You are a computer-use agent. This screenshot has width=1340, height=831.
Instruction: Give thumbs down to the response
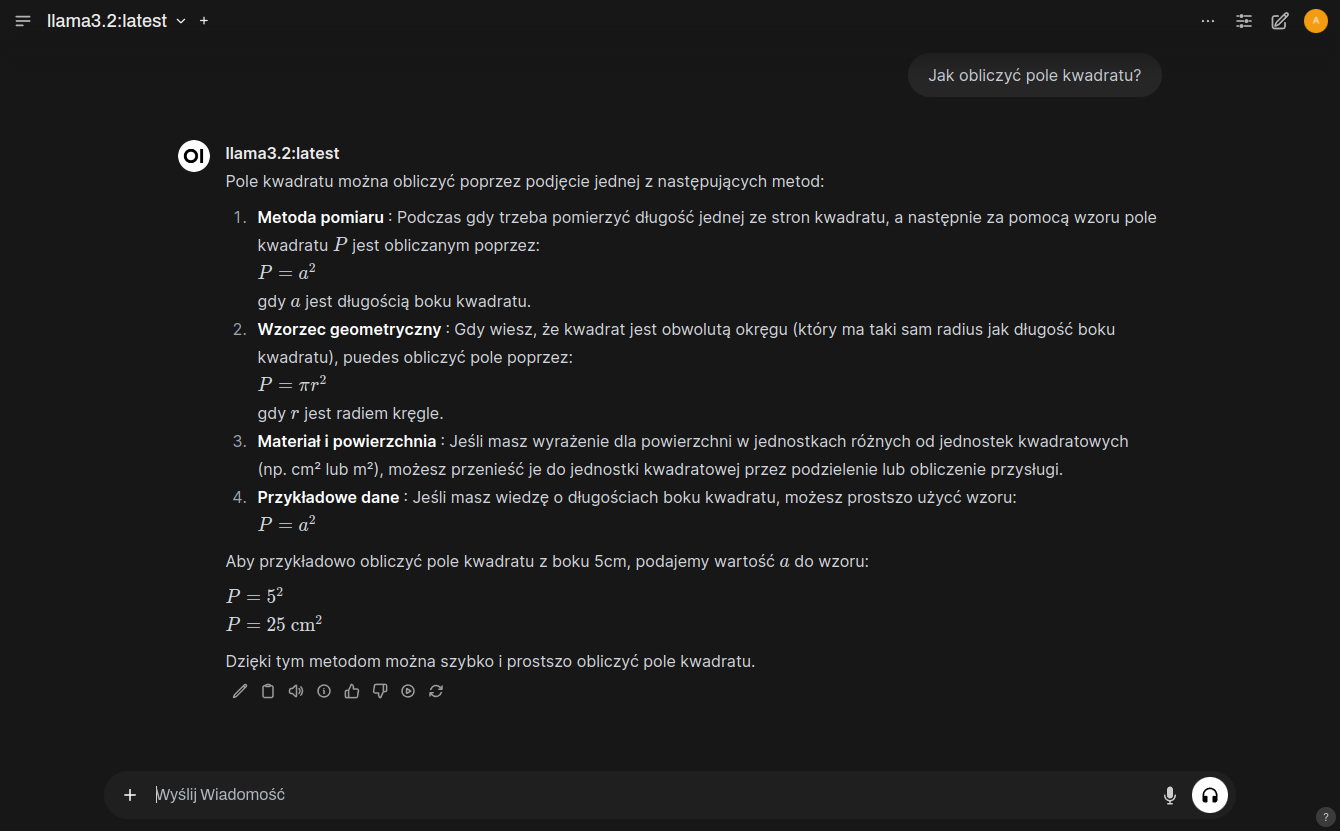[x=380, y=691]
